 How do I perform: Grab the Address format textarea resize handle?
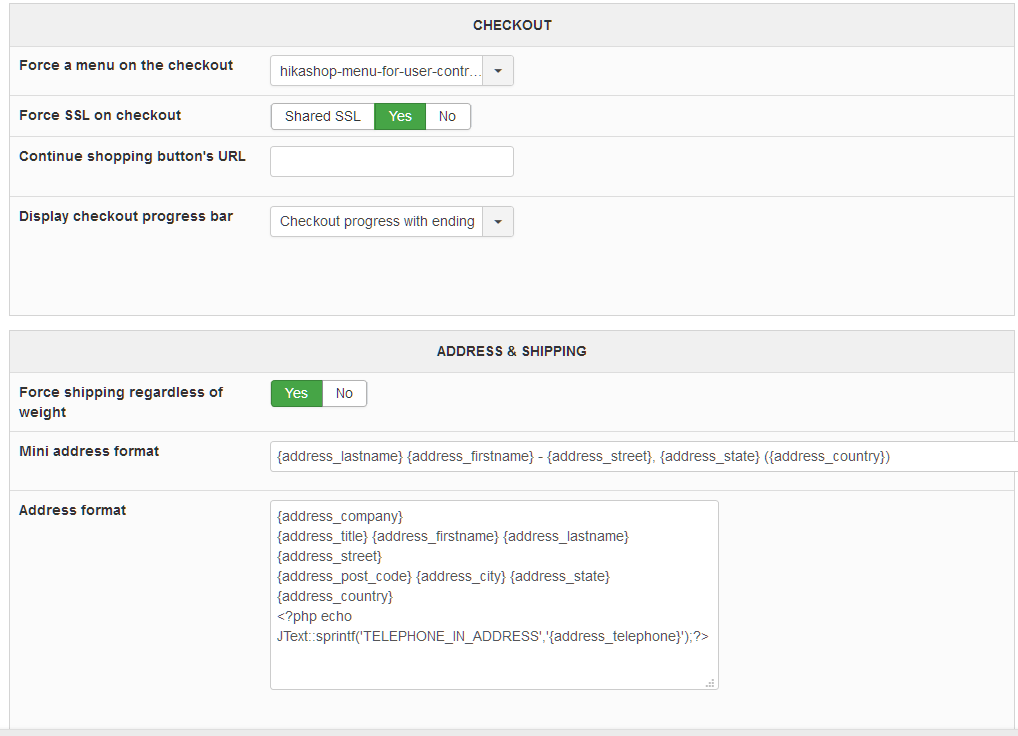pyautogui.click(x=710, y=683)
